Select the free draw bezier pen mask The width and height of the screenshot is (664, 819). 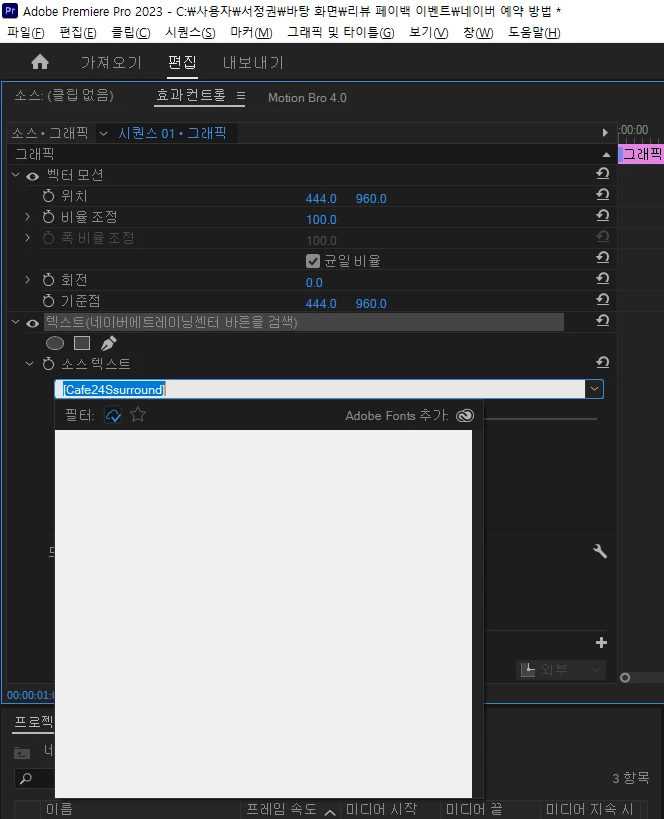tap(109, 343)
